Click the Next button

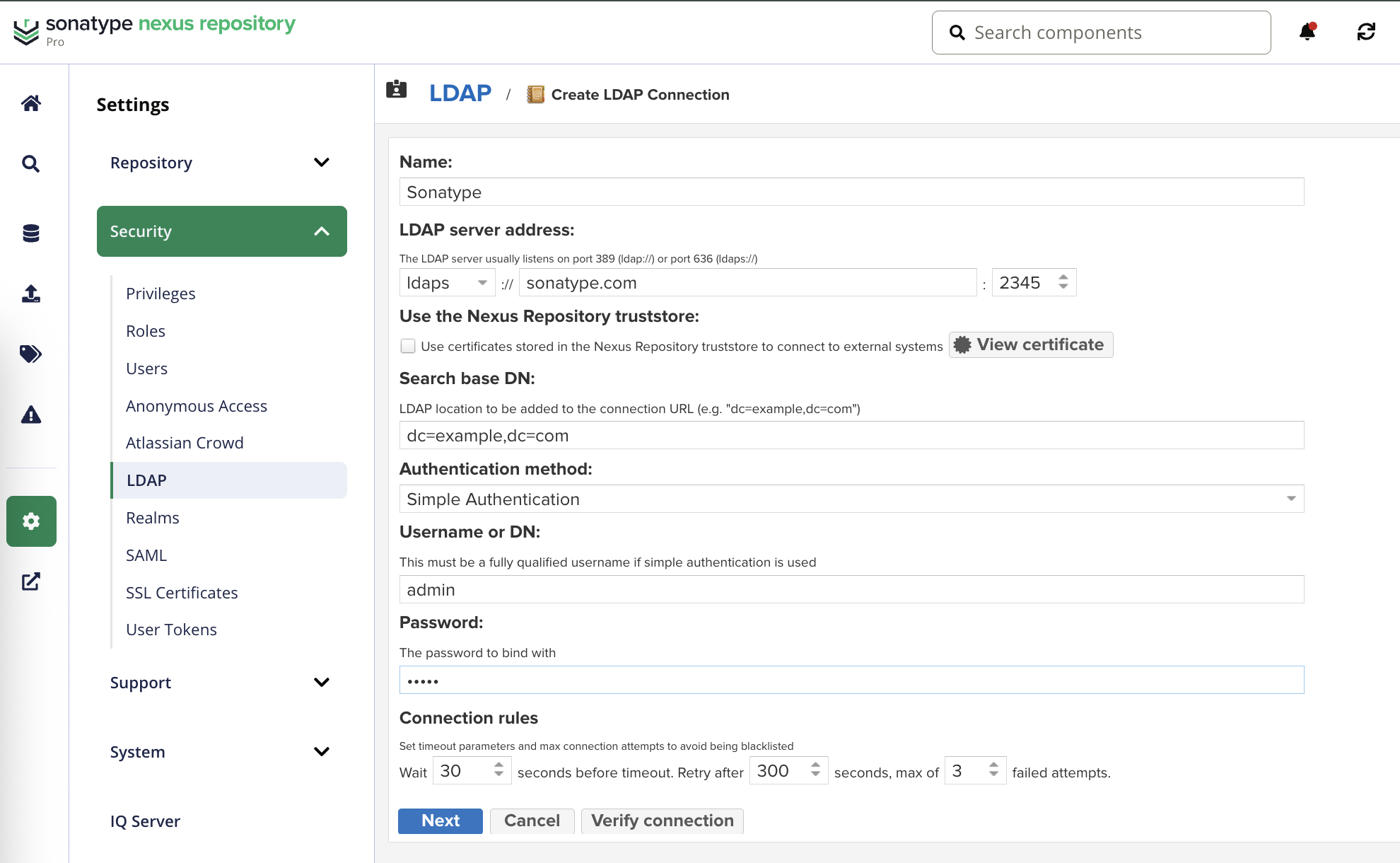point(441,821)
